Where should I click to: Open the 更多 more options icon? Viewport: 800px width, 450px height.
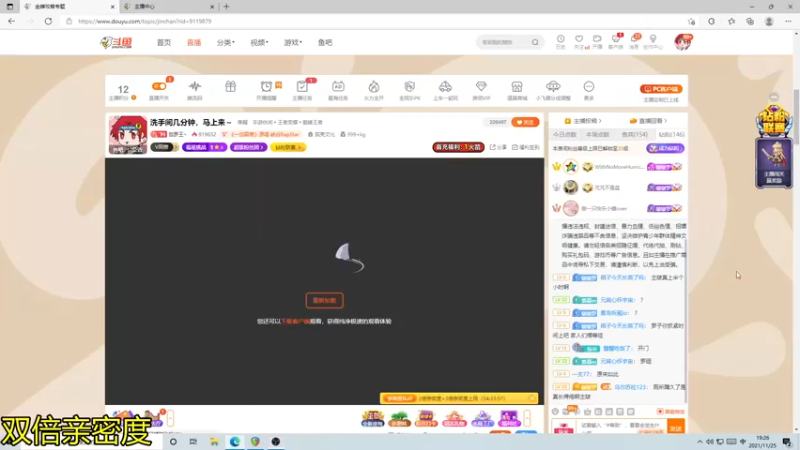point(589,89)
